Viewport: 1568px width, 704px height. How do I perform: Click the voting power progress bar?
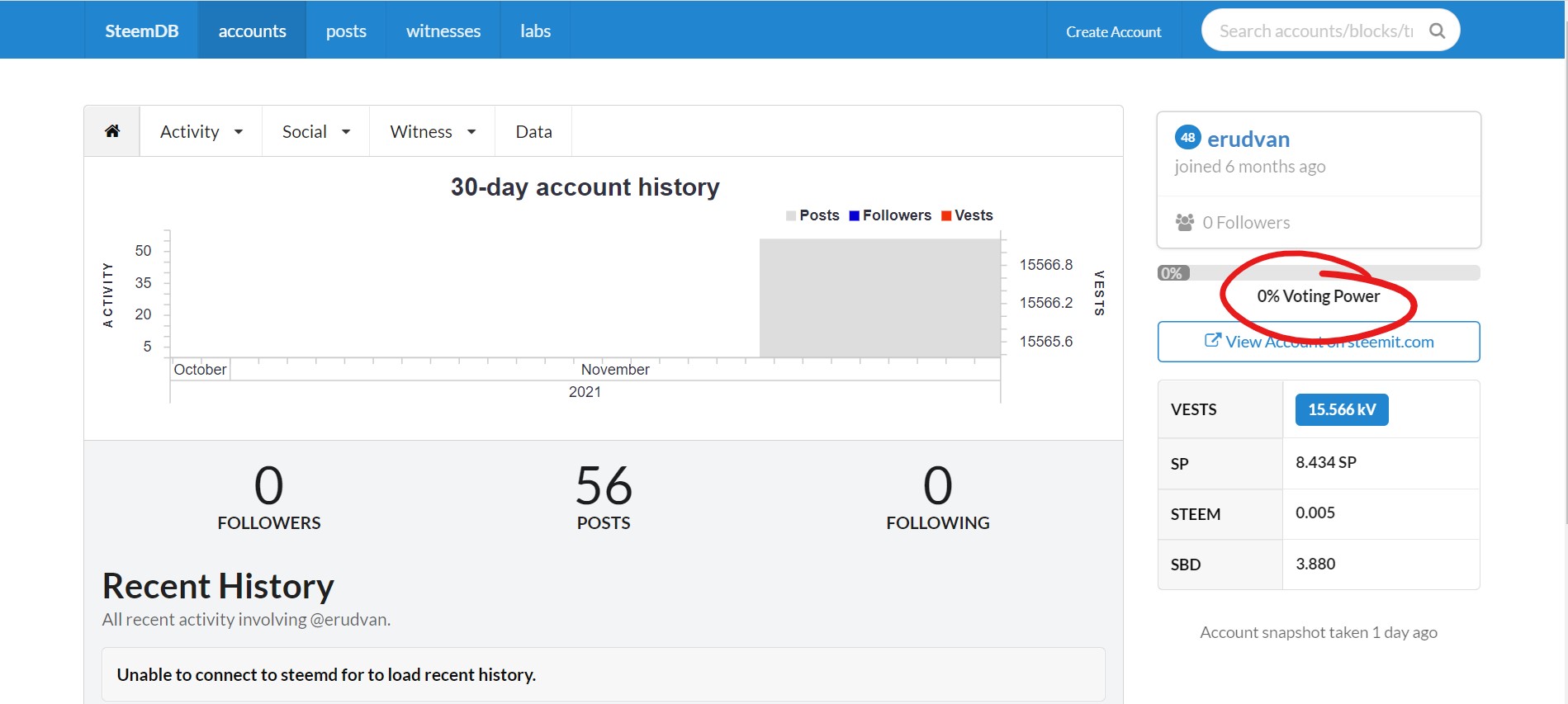(1319, 273)
